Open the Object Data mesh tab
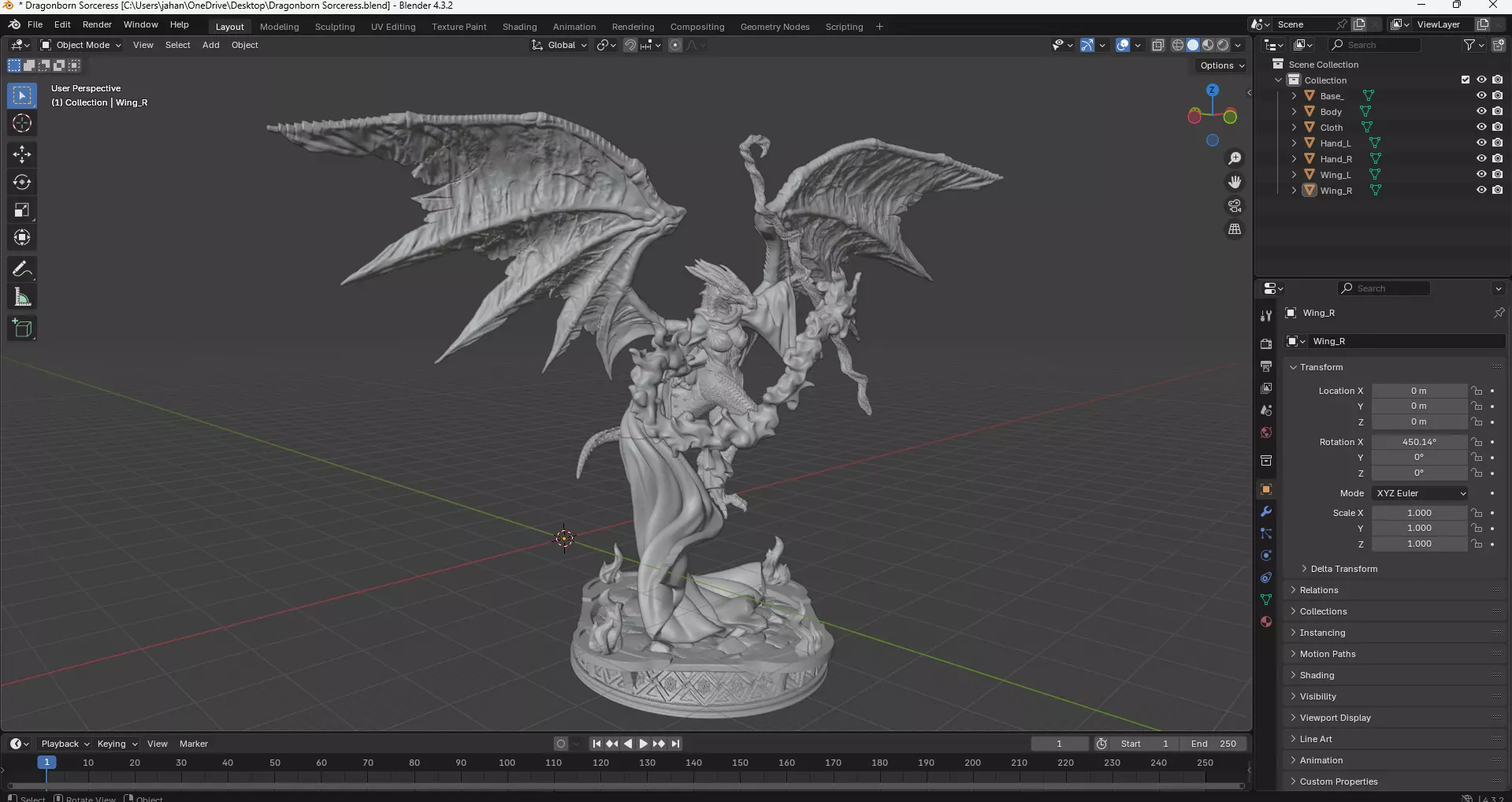The height and width of the screenshot is (802, 1512). [x=1266, y=600]
